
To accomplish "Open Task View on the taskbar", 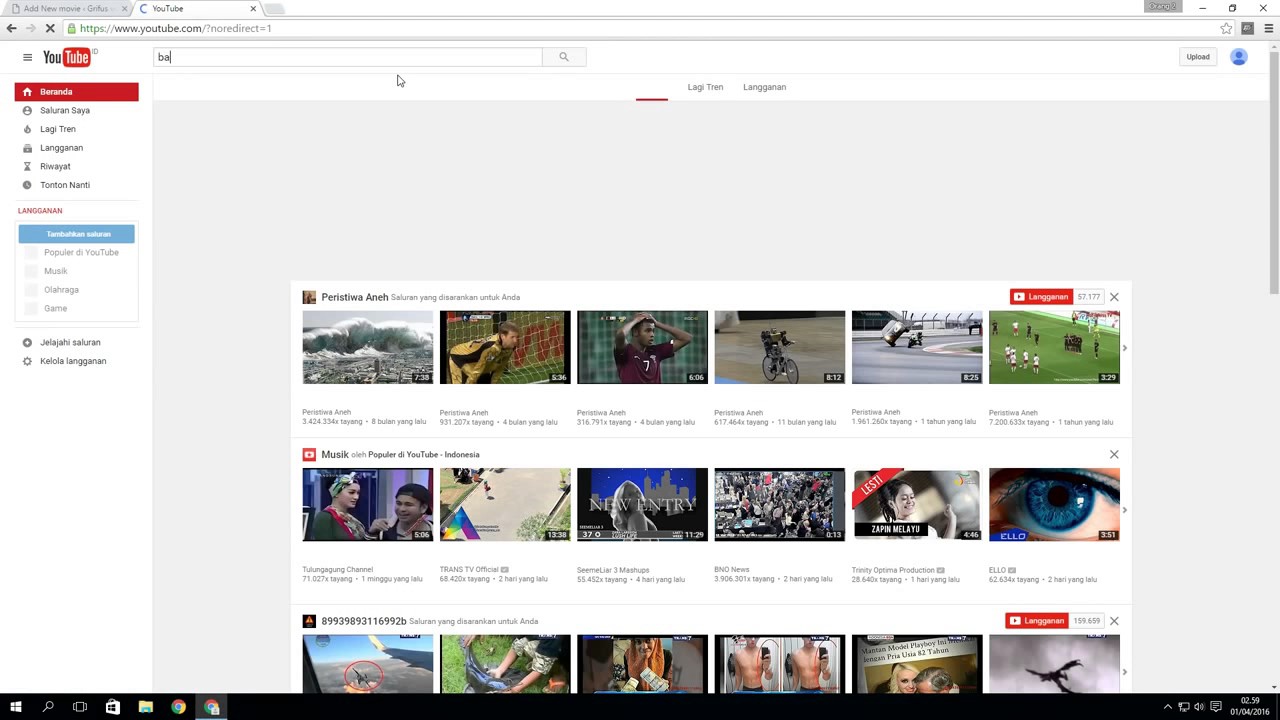I will 80,707.
